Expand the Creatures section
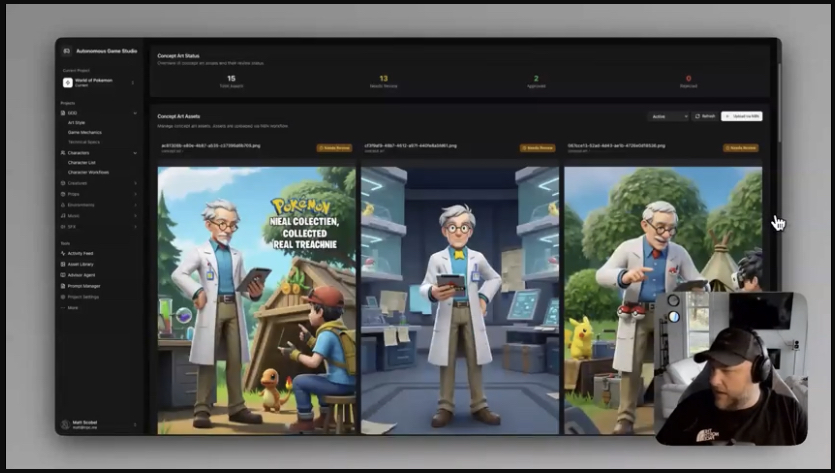The height and width of the screenshot is (473, 835). point(135,183)
